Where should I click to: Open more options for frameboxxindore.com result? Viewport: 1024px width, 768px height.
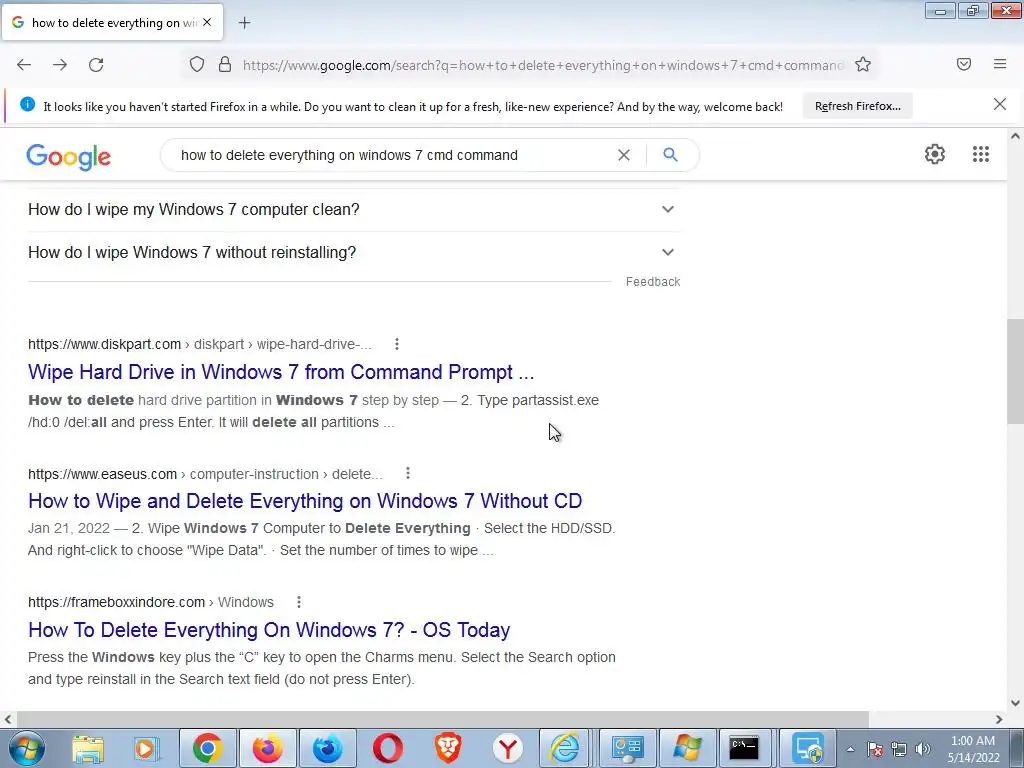pos(298,602)
